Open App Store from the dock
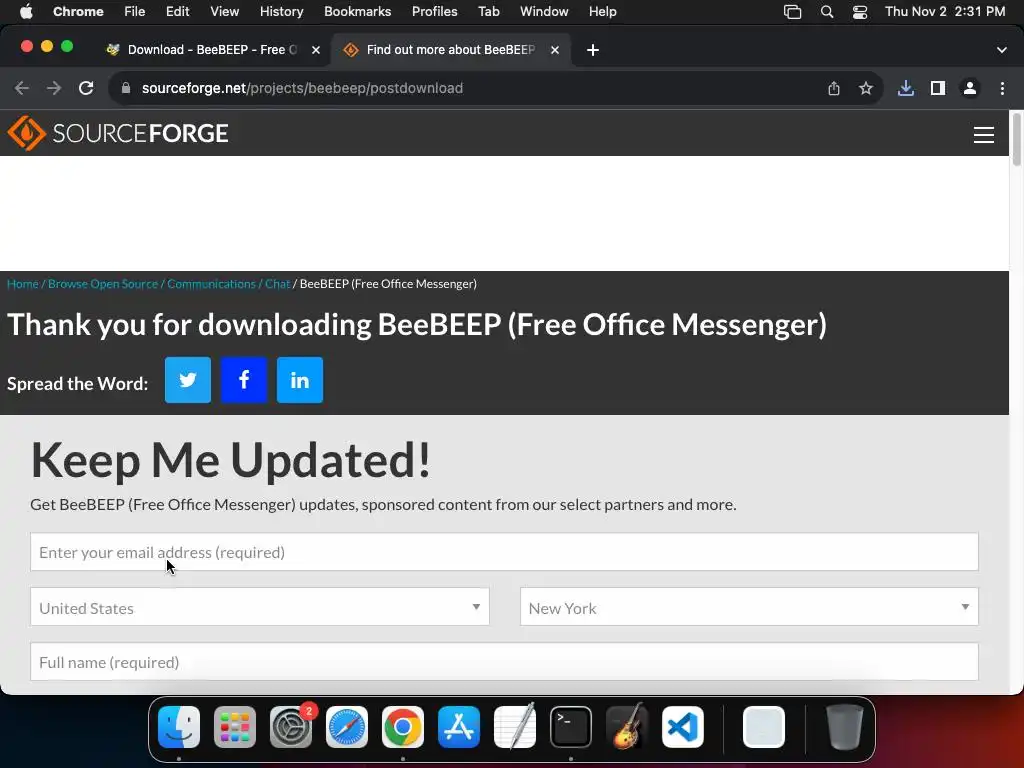Viewport: 1024px width, 768px height. point(459,727)
